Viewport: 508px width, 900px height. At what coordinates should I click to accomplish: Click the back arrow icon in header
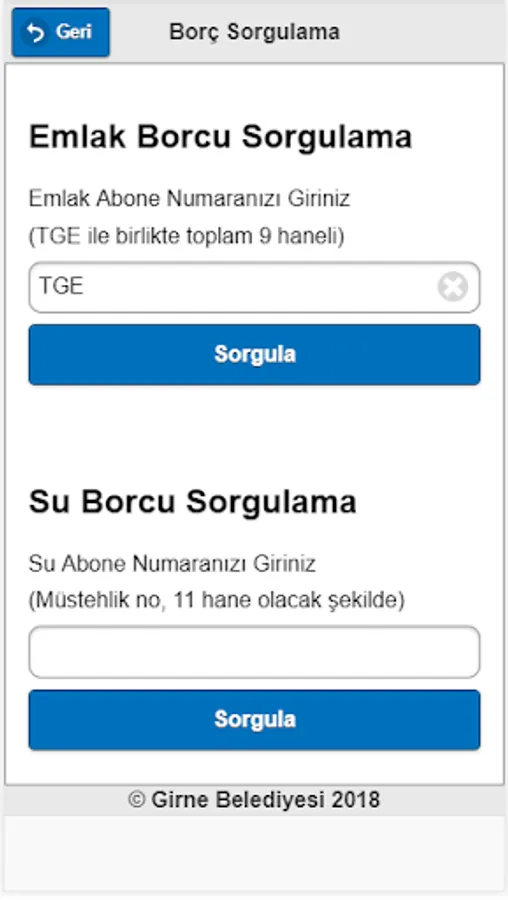point(35,33)
